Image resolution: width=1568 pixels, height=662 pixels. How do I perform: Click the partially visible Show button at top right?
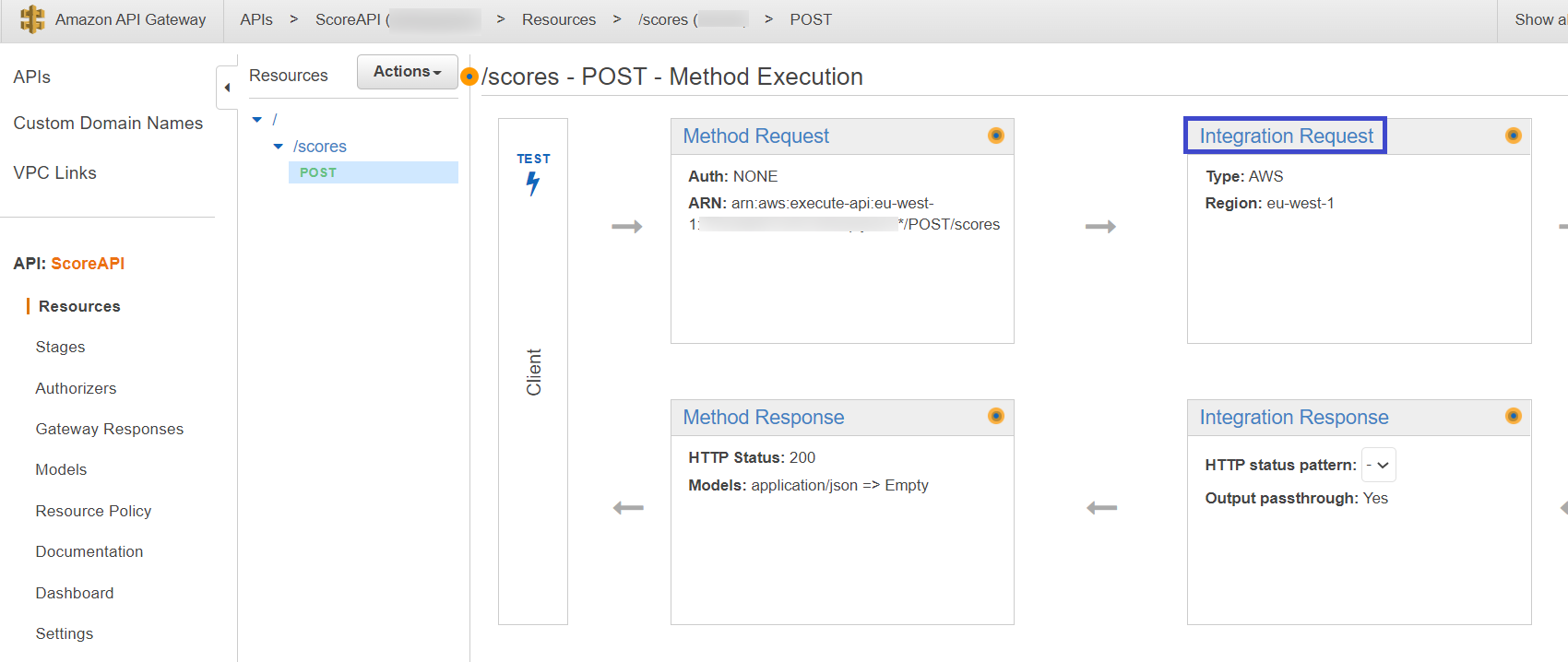[x=1538, y=19]
